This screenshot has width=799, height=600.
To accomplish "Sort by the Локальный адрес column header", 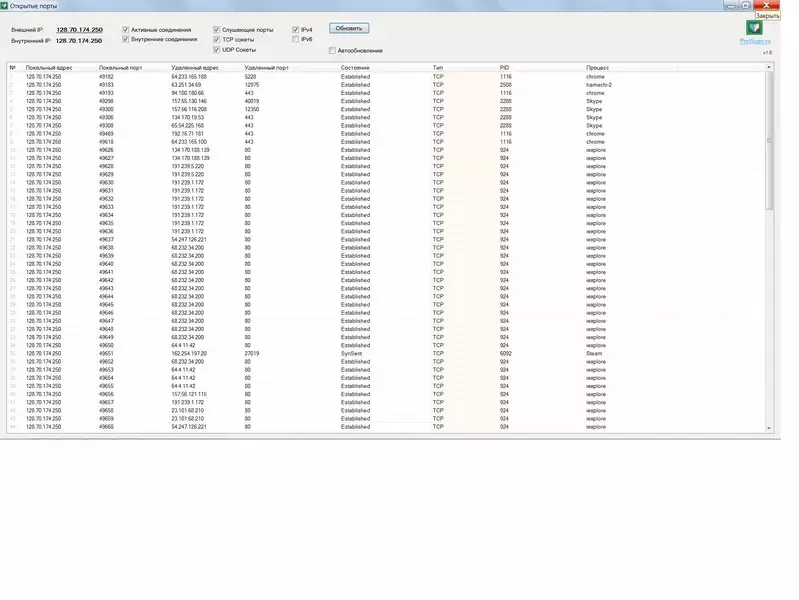I will pos(49,67).
